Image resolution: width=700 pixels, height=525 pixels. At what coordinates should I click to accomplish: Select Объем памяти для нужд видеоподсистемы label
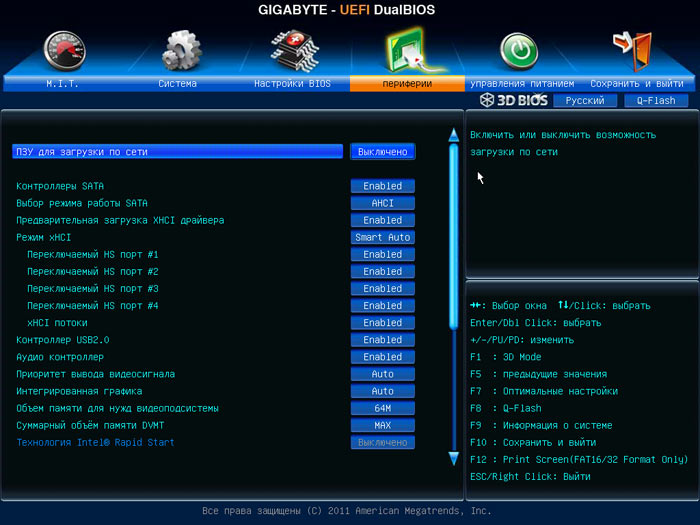pos(117,408)
